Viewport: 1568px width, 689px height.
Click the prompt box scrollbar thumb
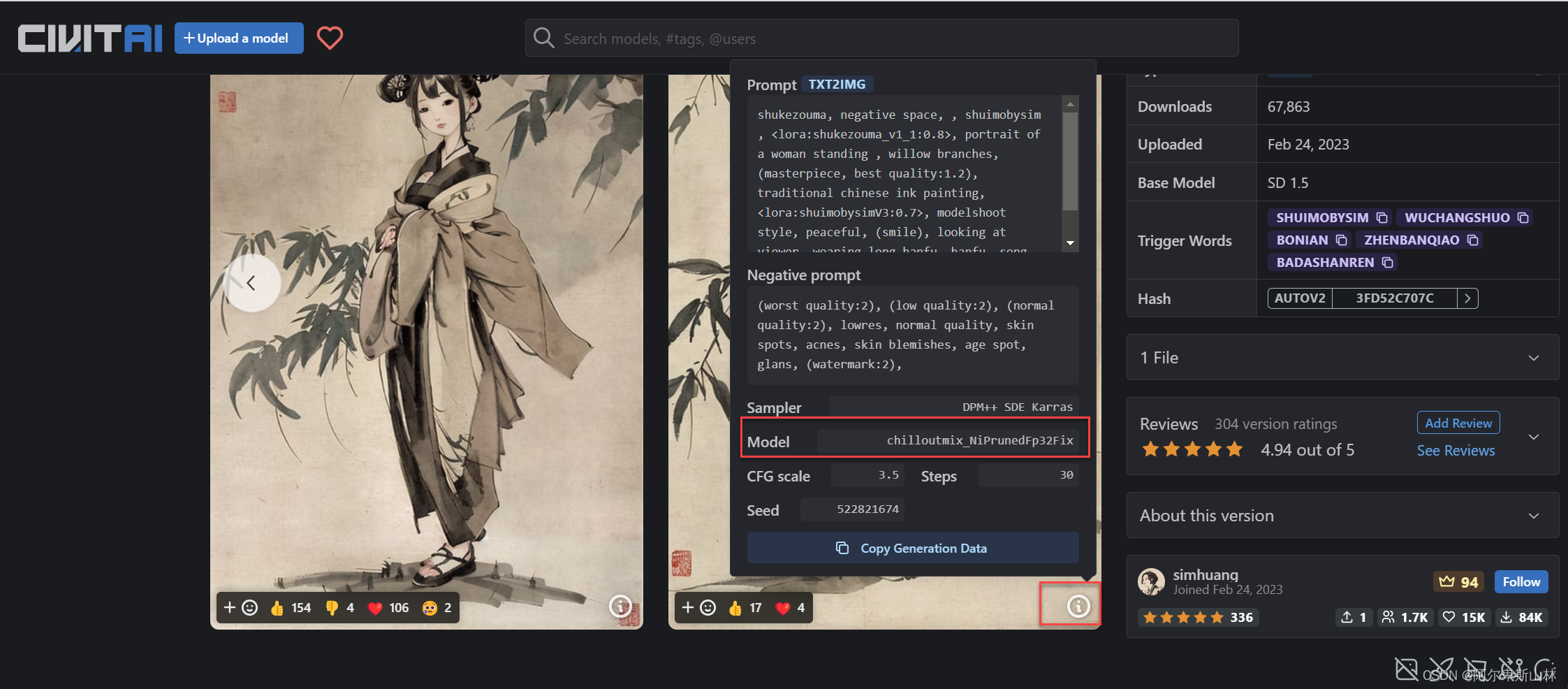[x=1070, y=162]
